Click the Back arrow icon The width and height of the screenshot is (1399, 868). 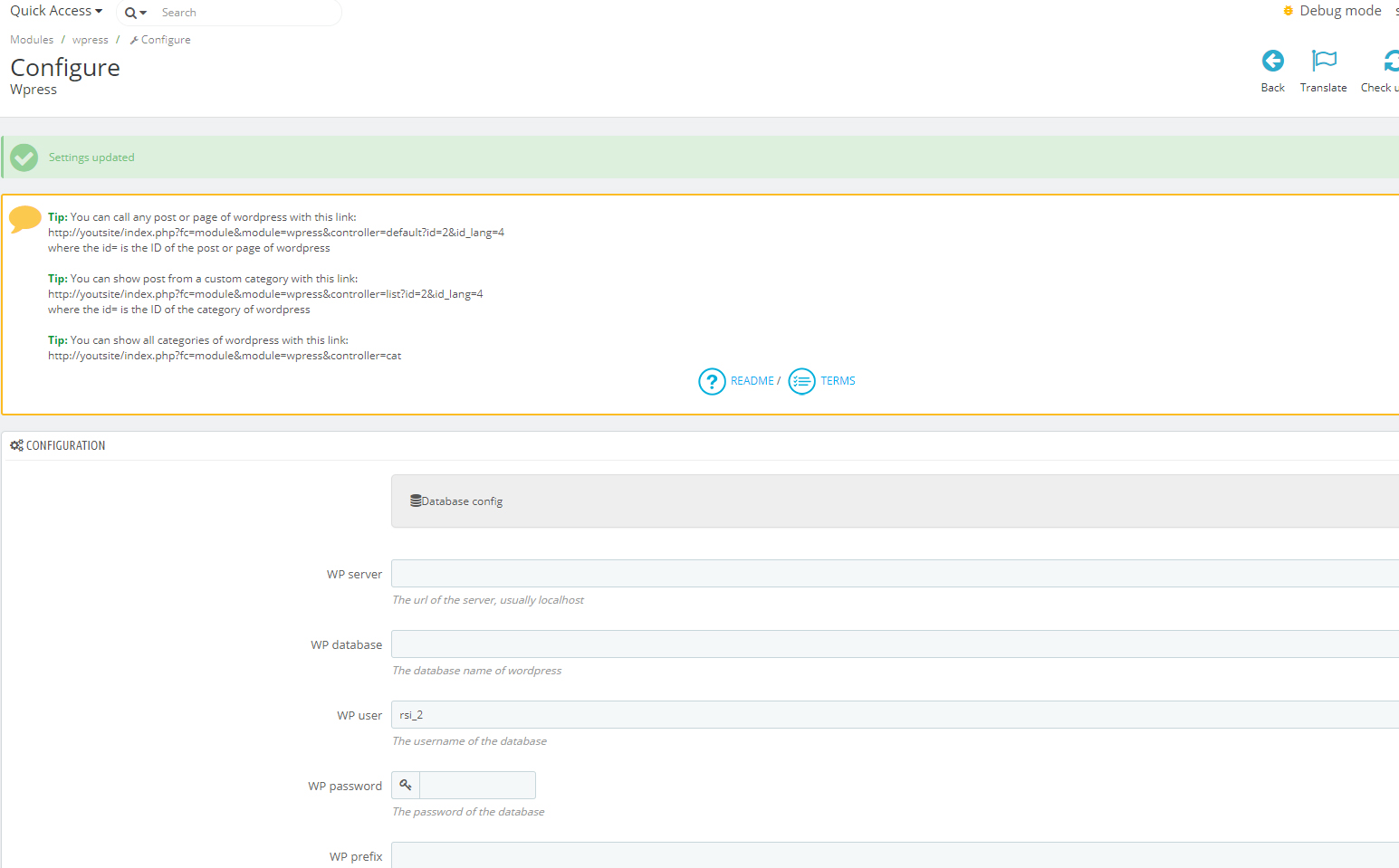point(1272,61)
